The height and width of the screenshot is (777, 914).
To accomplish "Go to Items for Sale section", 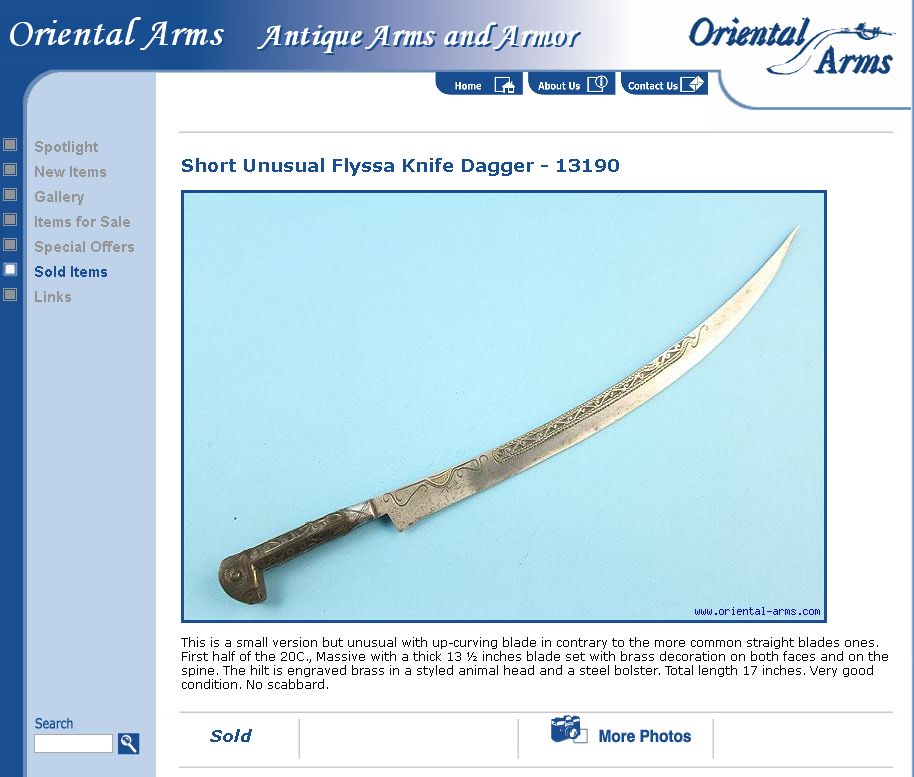I will [82, 222].
